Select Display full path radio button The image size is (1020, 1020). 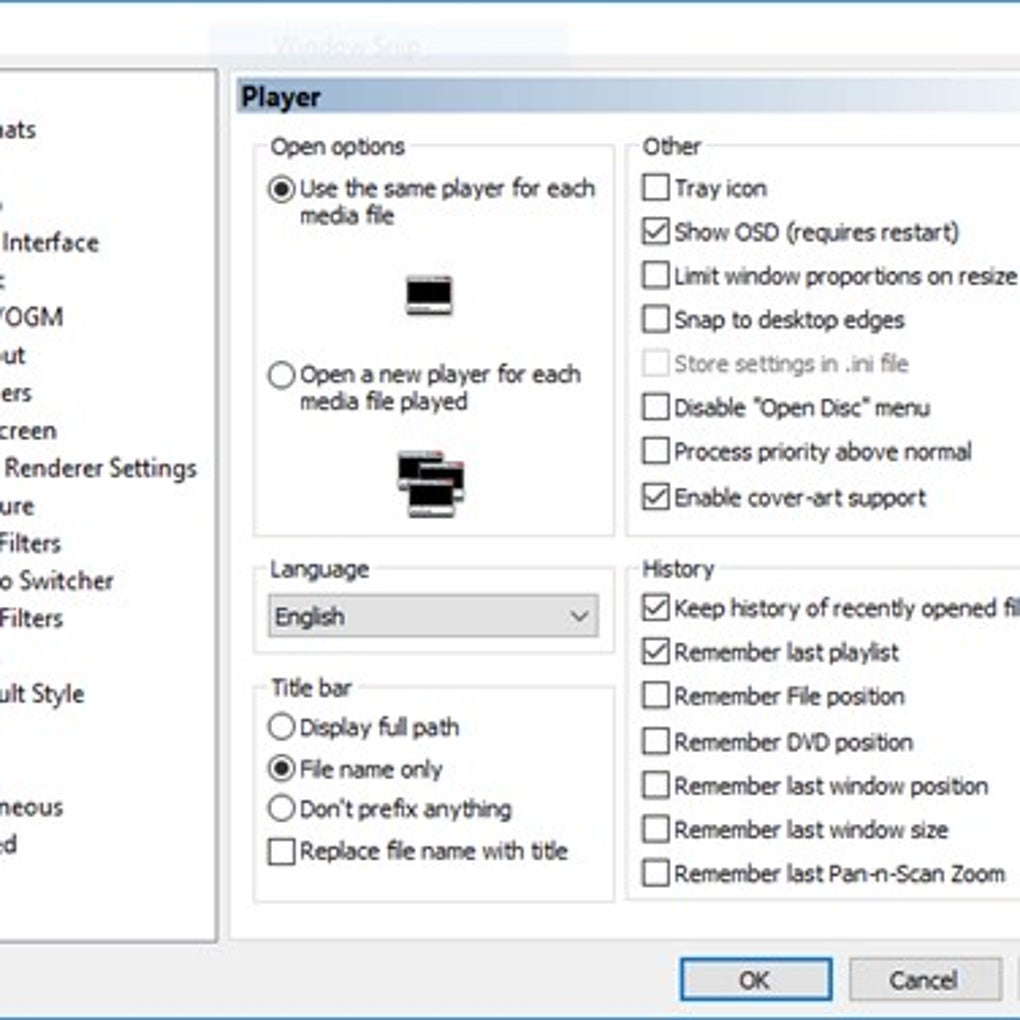pos(283,727)
